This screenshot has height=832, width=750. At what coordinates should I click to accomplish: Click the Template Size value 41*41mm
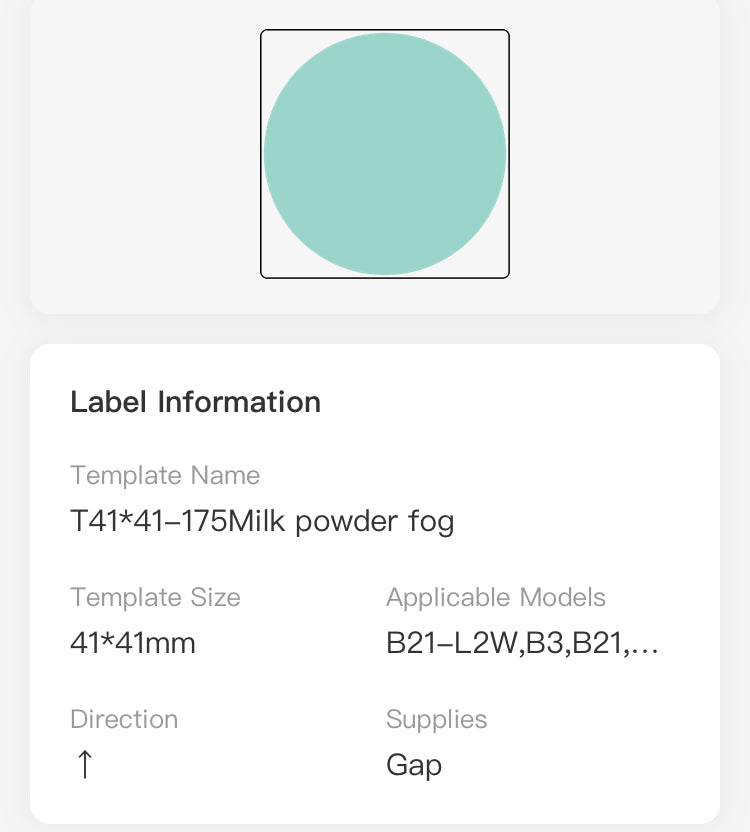132,643
